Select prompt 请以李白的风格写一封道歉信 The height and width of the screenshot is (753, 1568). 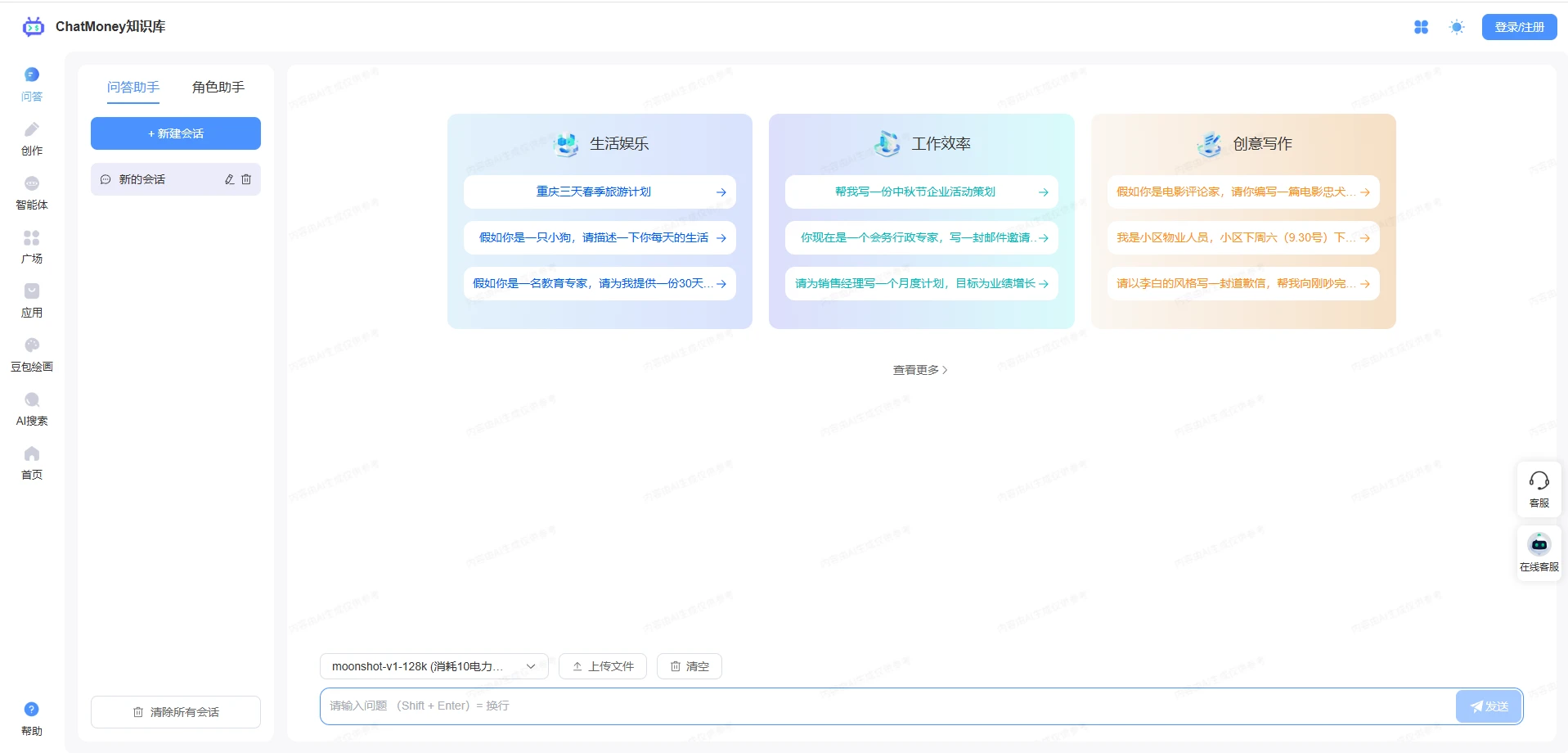tap(1243, 284)
